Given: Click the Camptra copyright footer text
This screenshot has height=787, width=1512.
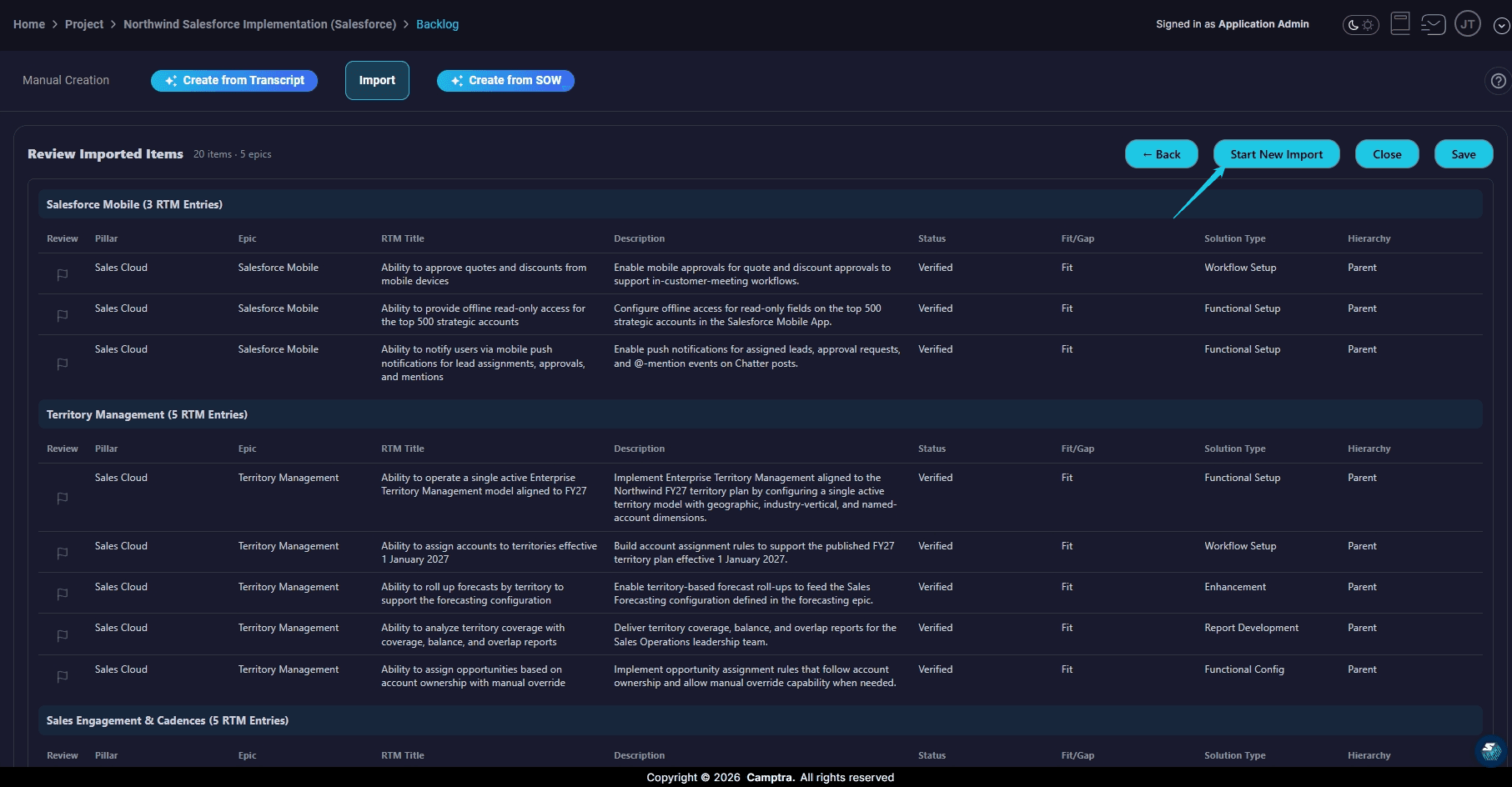Looking at the screenshot, I should pyautogui.click(x=770, y=777).
